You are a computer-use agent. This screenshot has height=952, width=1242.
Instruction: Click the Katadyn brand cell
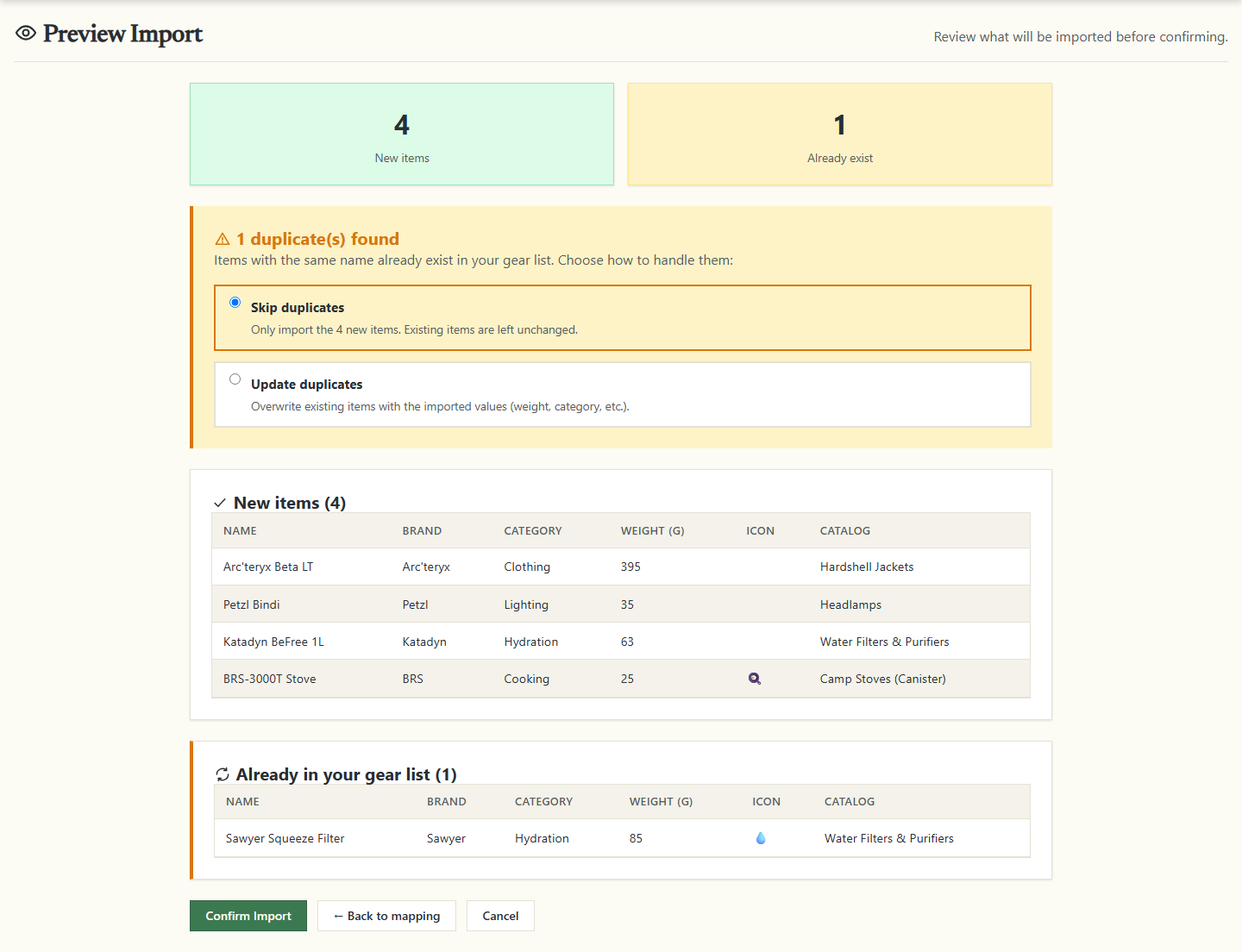pyautogui.click(x=424, y=642)
